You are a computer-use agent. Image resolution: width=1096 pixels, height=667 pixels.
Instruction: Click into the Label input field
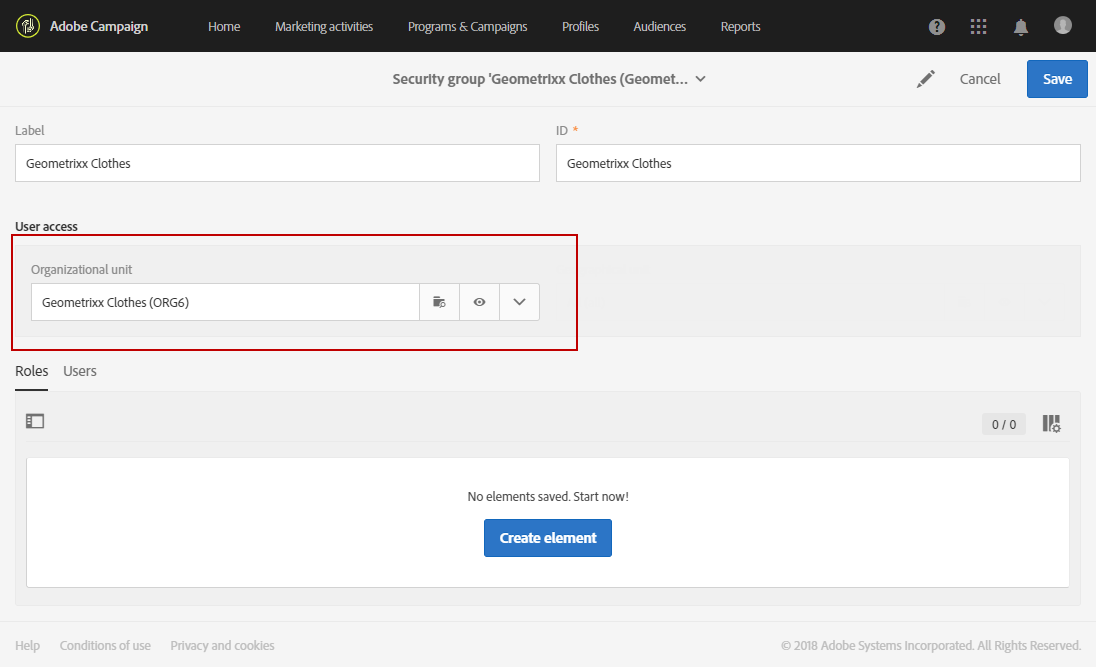(x=277, y=163)
